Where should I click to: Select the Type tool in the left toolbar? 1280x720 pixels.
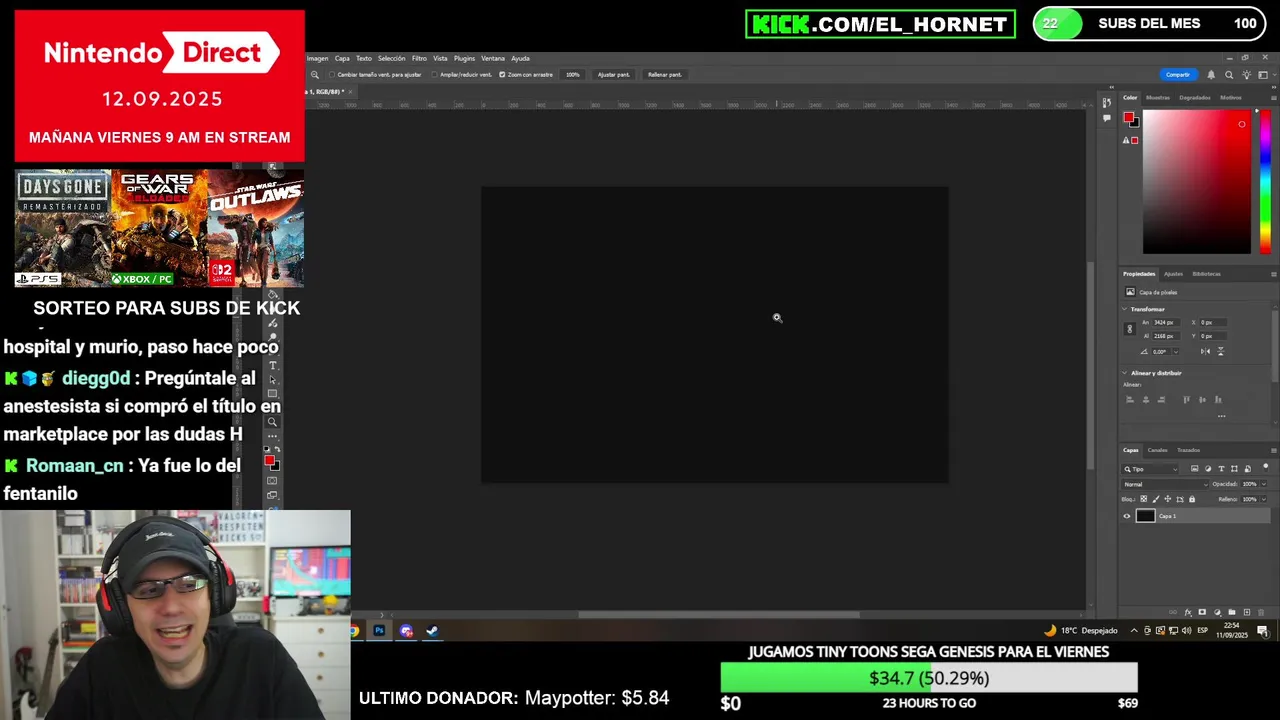273,365
